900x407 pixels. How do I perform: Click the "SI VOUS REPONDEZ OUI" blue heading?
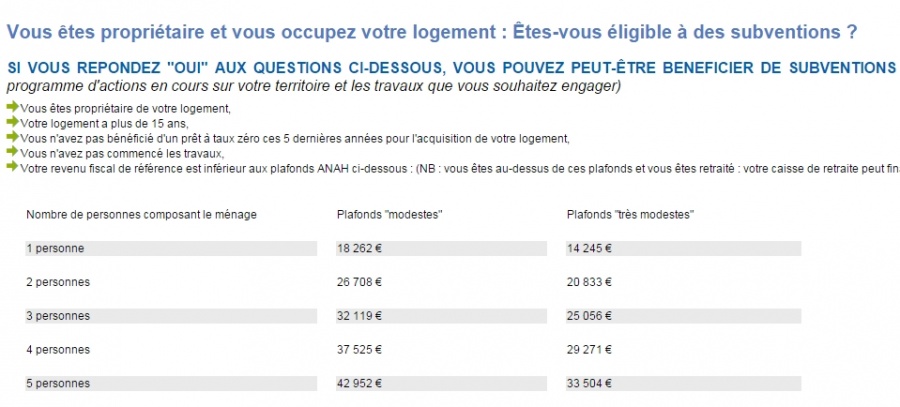[450, 68]
